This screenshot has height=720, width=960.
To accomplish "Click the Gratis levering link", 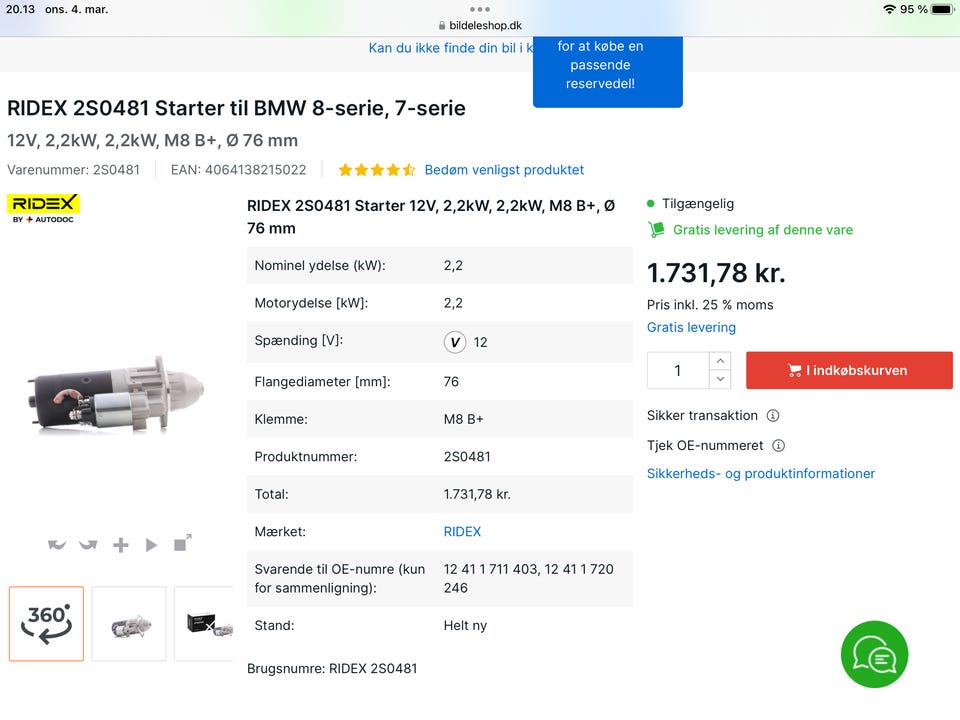I will click(691, 328).
